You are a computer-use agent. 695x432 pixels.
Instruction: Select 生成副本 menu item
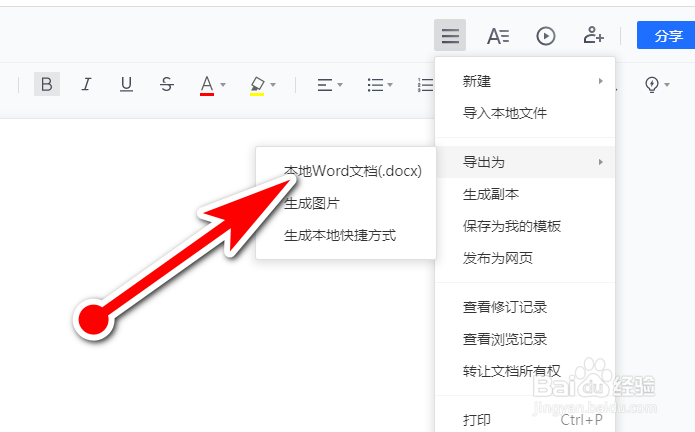tap(525, 194)
